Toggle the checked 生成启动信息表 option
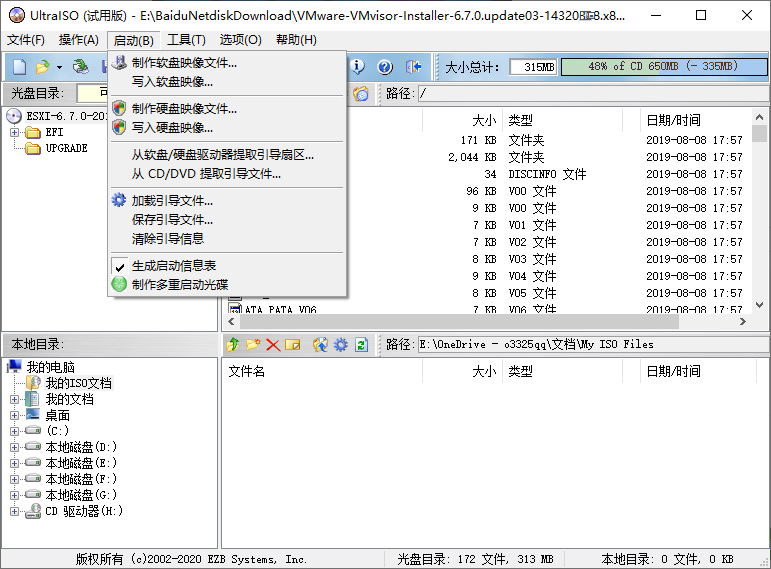The width and height of the screenshot is (771, 569). [x=227, y=266]
